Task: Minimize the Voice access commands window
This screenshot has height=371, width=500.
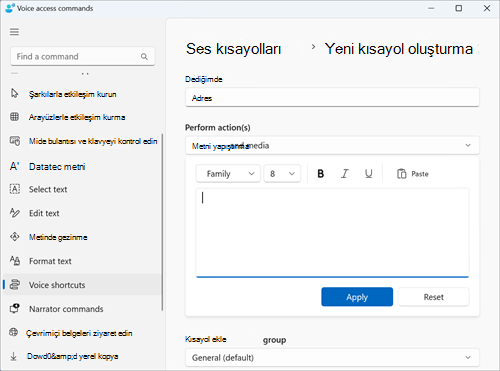Action: click(x=431, y=8)
